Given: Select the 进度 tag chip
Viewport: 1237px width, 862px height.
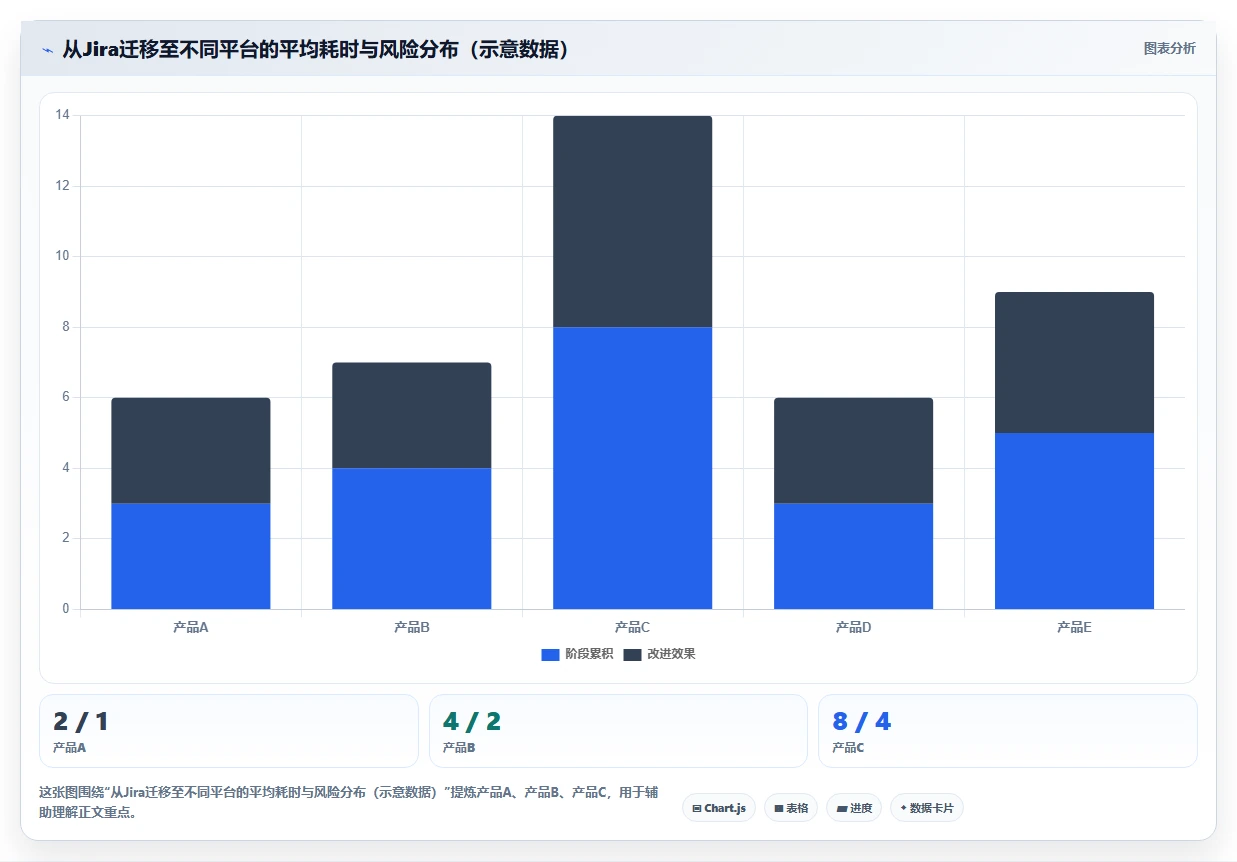Looking at the screenshot, I should click(x=854, y=808).
